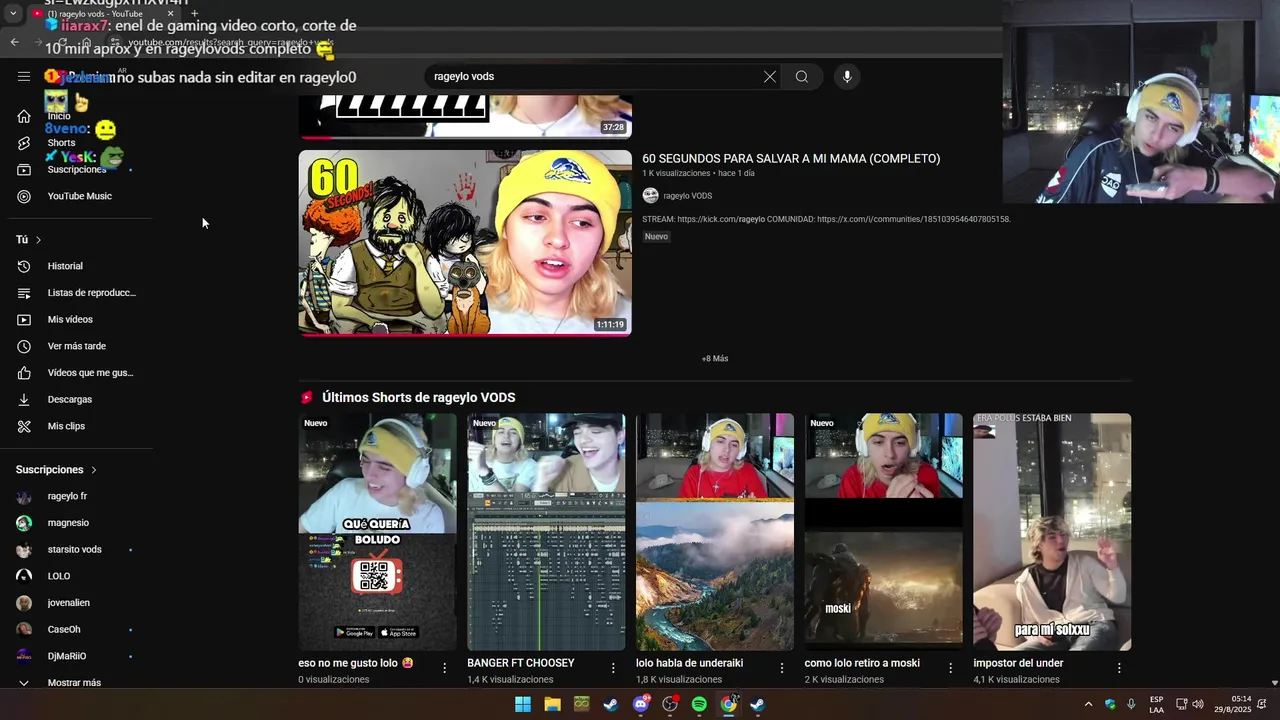This screenshot has height=720, width=1280.
Task: Click the 37:28 video thumbnail
Action: [x=465, y=116]
